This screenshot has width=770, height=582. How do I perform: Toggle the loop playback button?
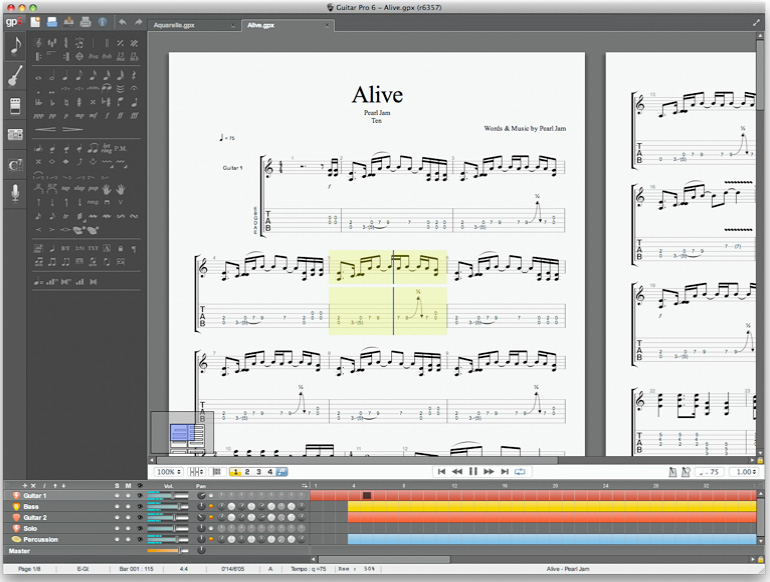coord(520,471)
